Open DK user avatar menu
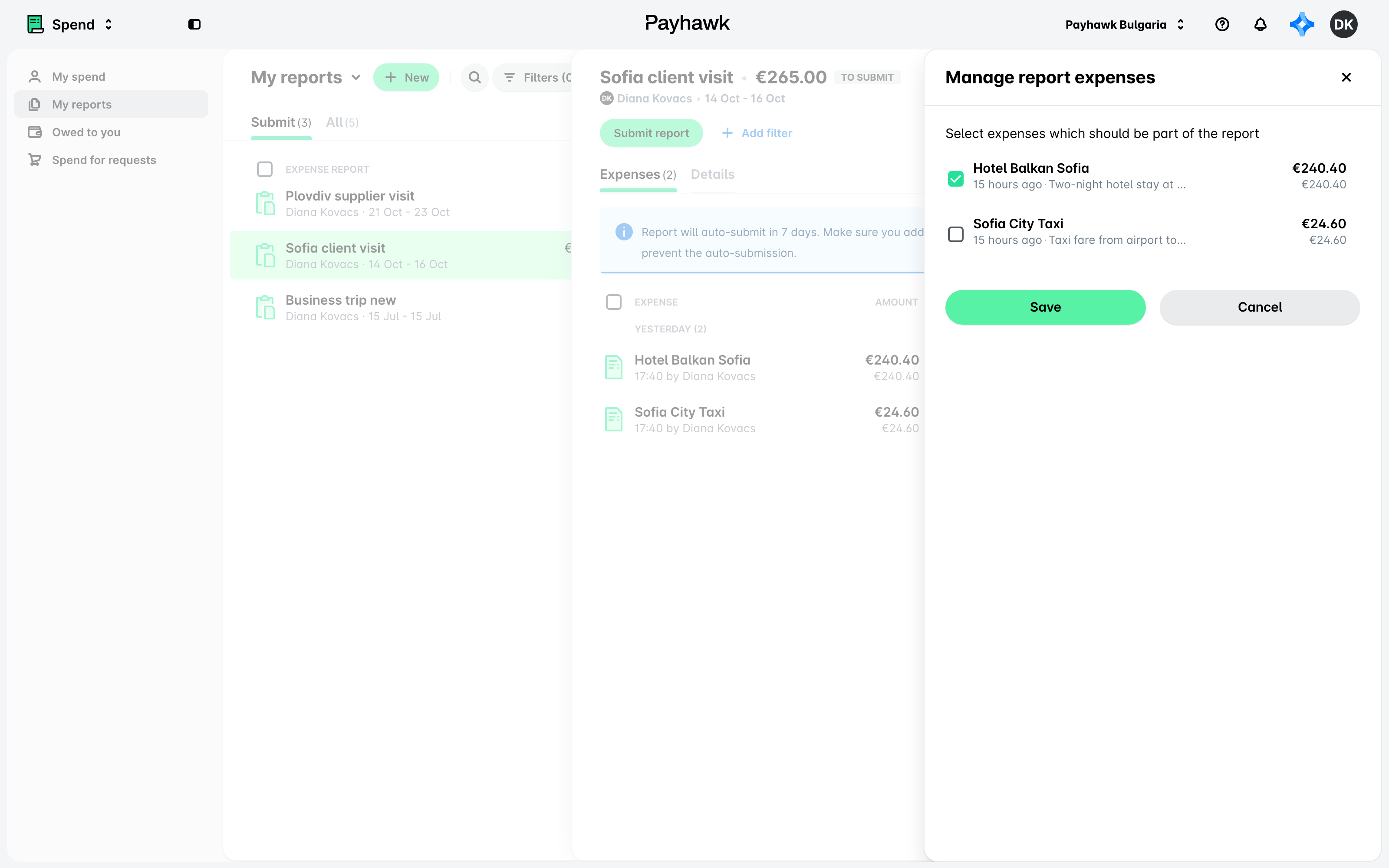The width and height of the screenshot is (1389, 868). (1343, 25)
